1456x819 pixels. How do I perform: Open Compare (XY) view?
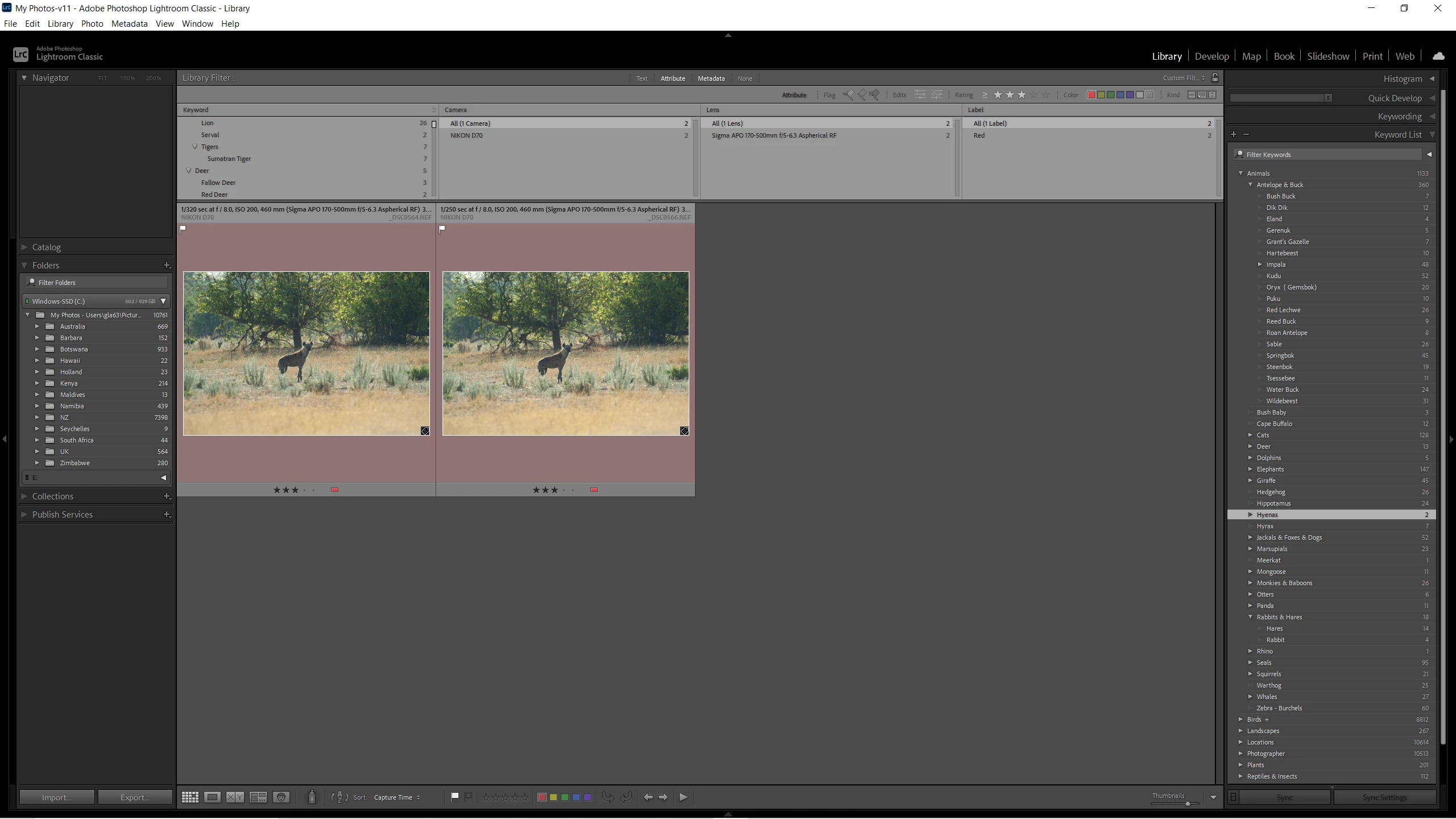tap(235, 797)
